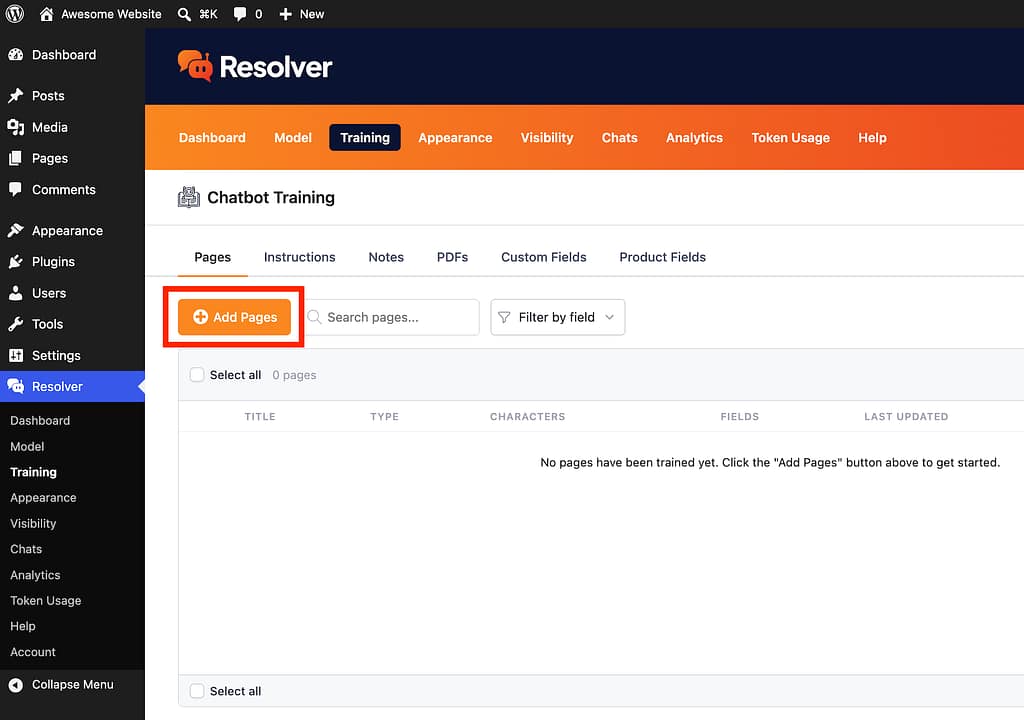Click the magnifier icon in Search pages box
The image size is (1024, 720).
click(x=314, y=318)
